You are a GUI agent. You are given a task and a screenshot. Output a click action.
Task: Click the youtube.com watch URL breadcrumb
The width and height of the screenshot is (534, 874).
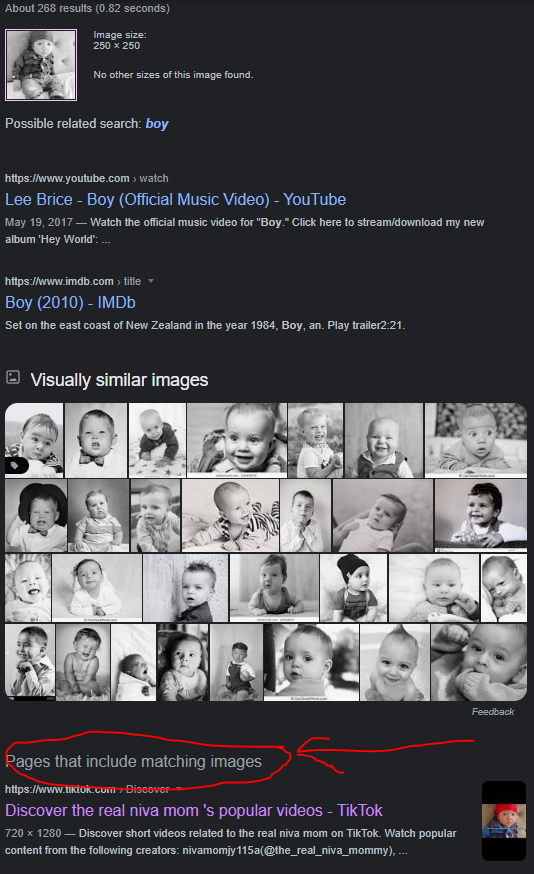pos(86,178)
